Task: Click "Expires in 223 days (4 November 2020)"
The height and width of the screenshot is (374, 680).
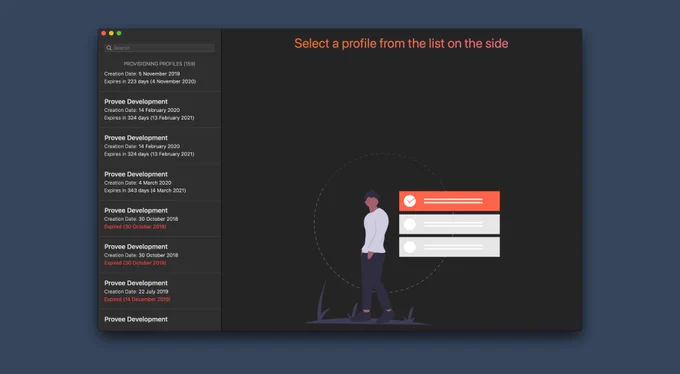Action: click(x=150, y=82)
